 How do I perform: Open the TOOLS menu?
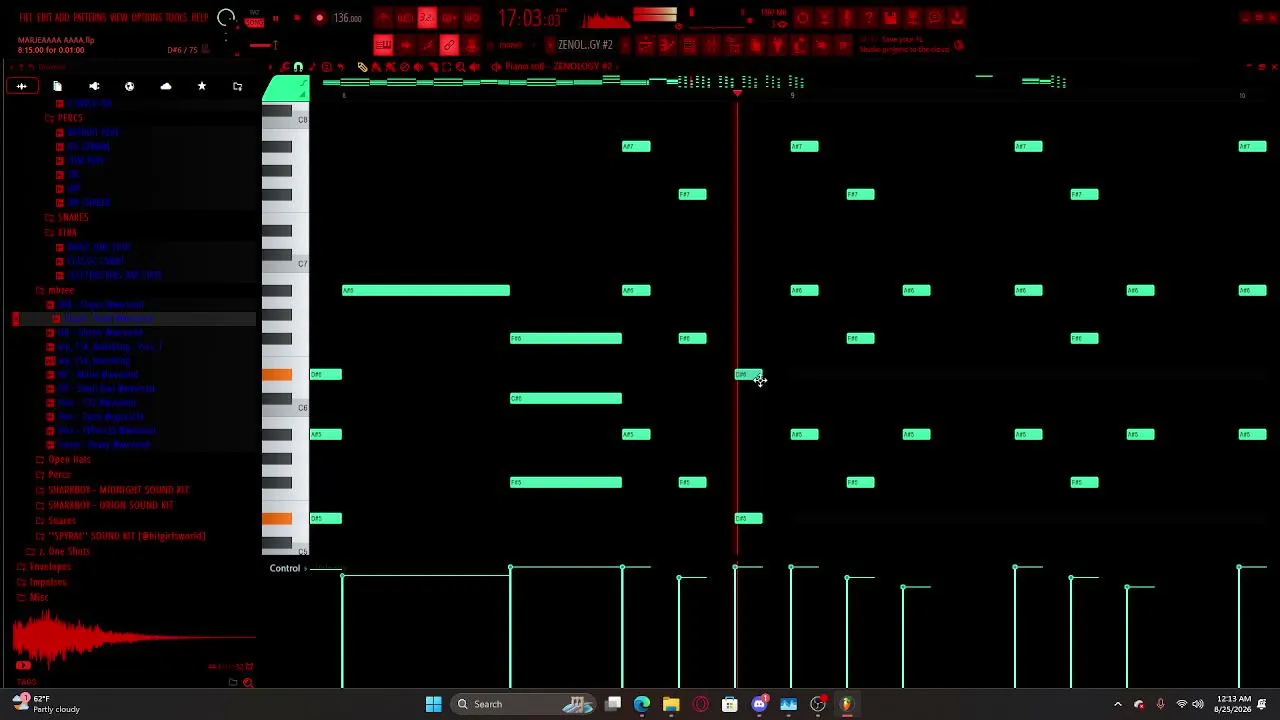coord(176,18)
